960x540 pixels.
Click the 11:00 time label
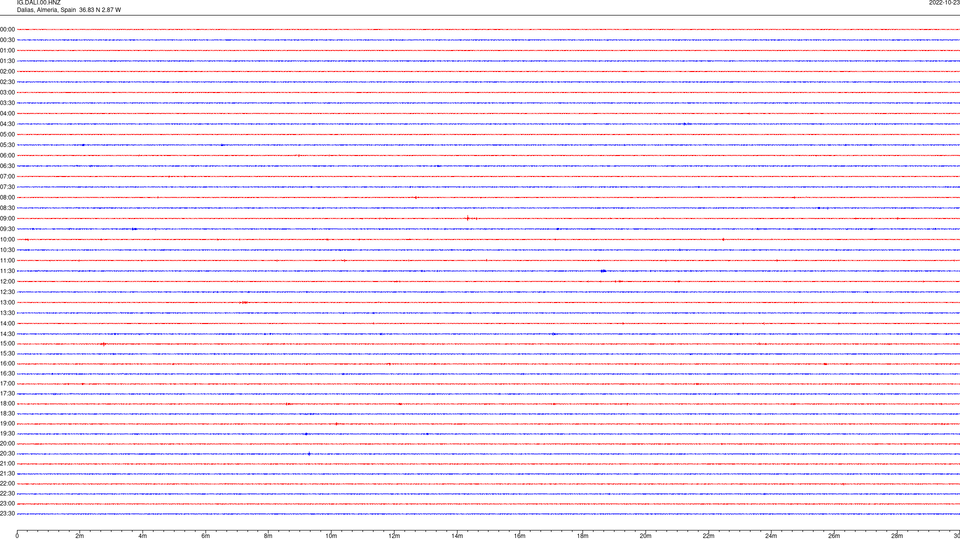(7, 260)
